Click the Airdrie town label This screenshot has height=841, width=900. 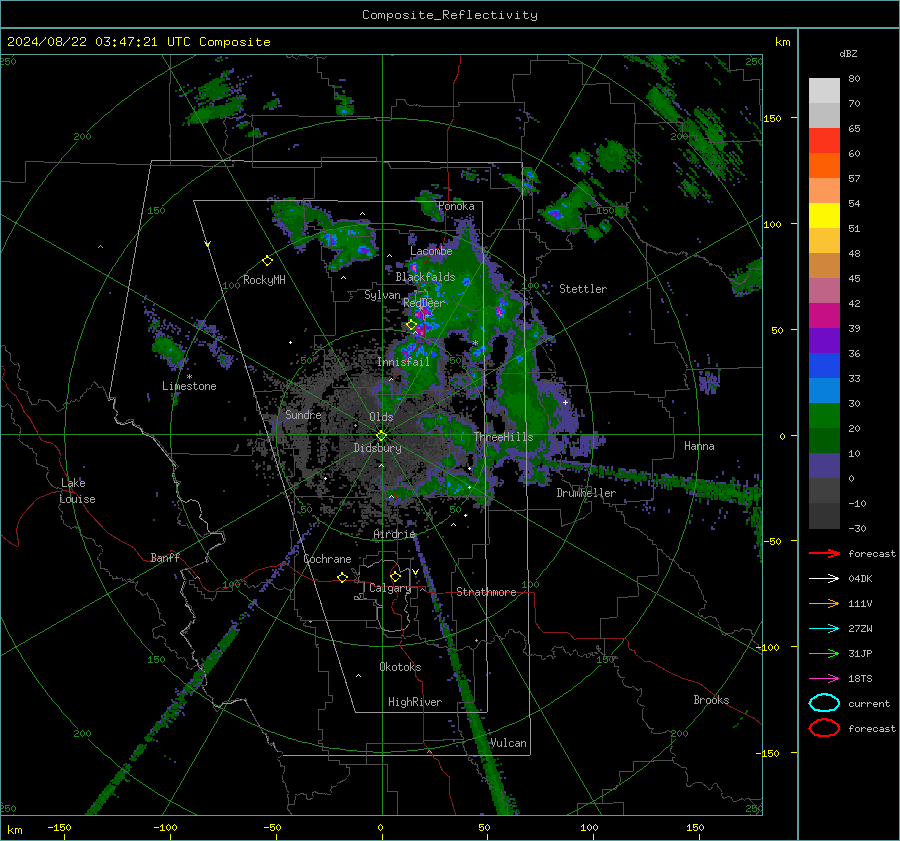394,534
